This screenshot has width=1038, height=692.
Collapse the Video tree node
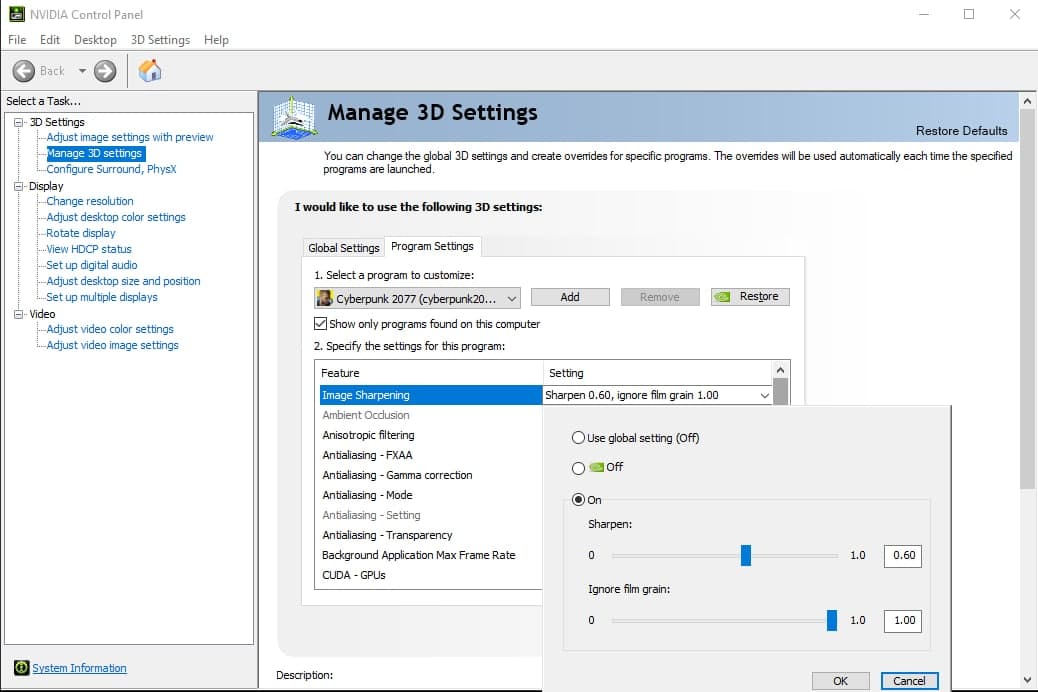click(19, 314)
